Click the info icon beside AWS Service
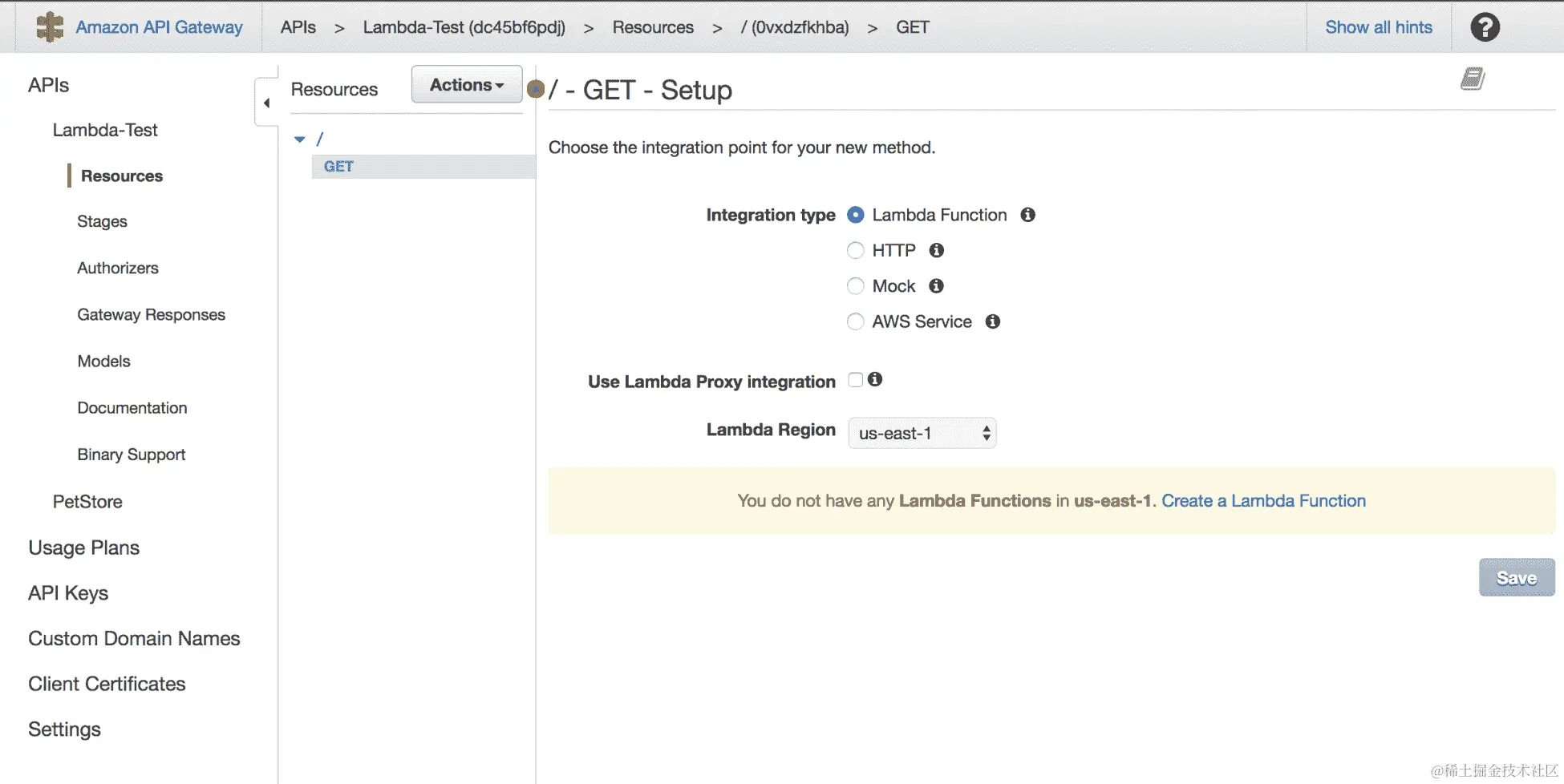 pyautogui.click(x=993, y=321)
